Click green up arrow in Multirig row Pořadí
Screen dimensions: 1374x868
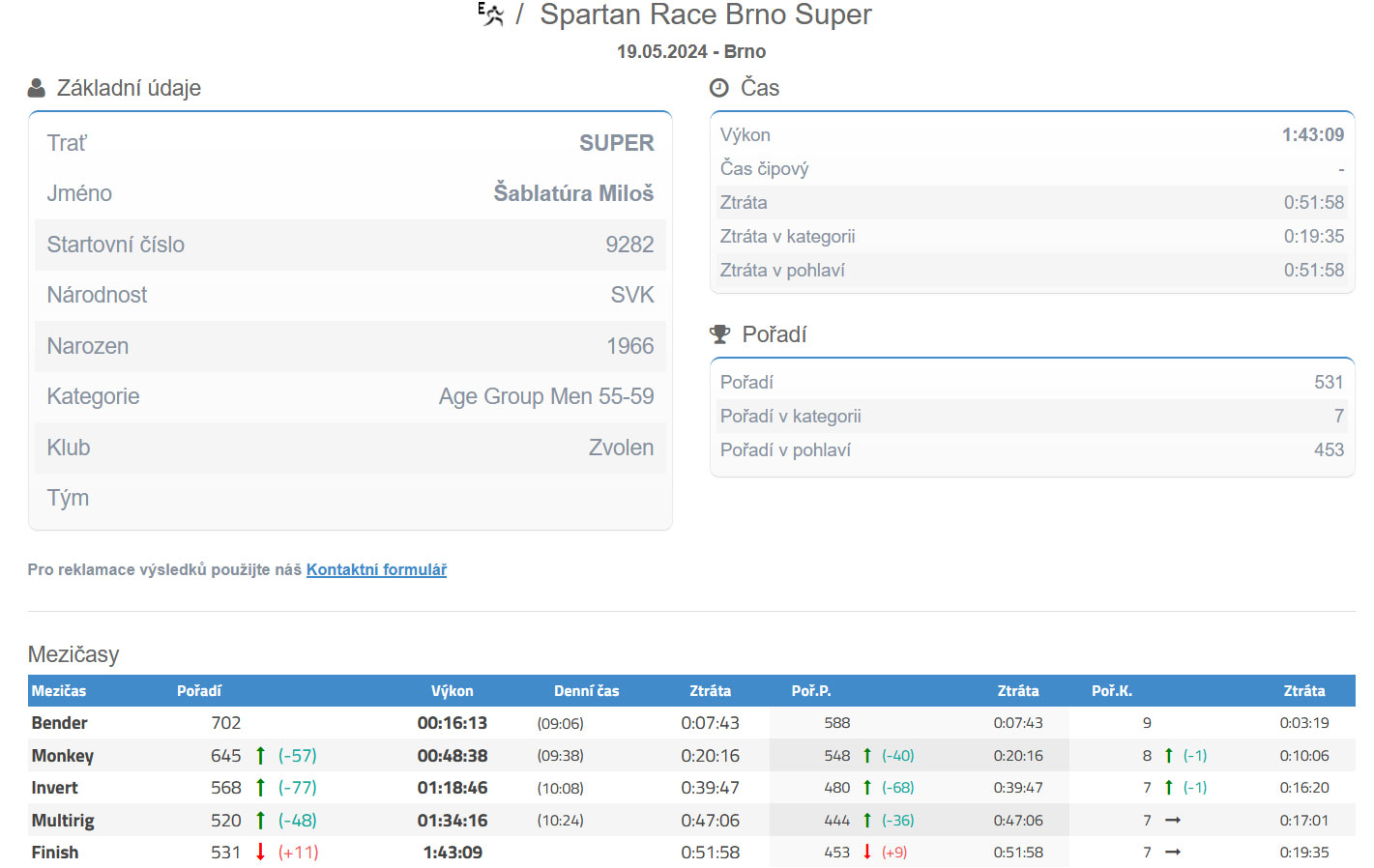coord(260,821)
